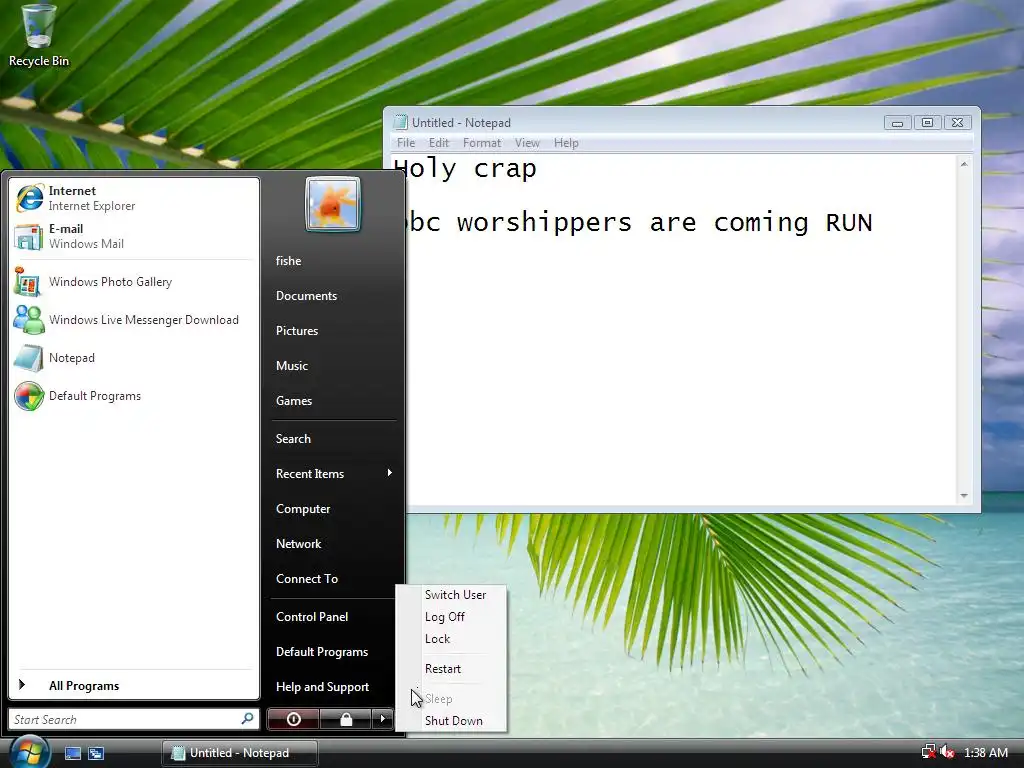Open Notepad's File menu
This screenshot has height=768, width=1024.
click(x=406, y=143)
